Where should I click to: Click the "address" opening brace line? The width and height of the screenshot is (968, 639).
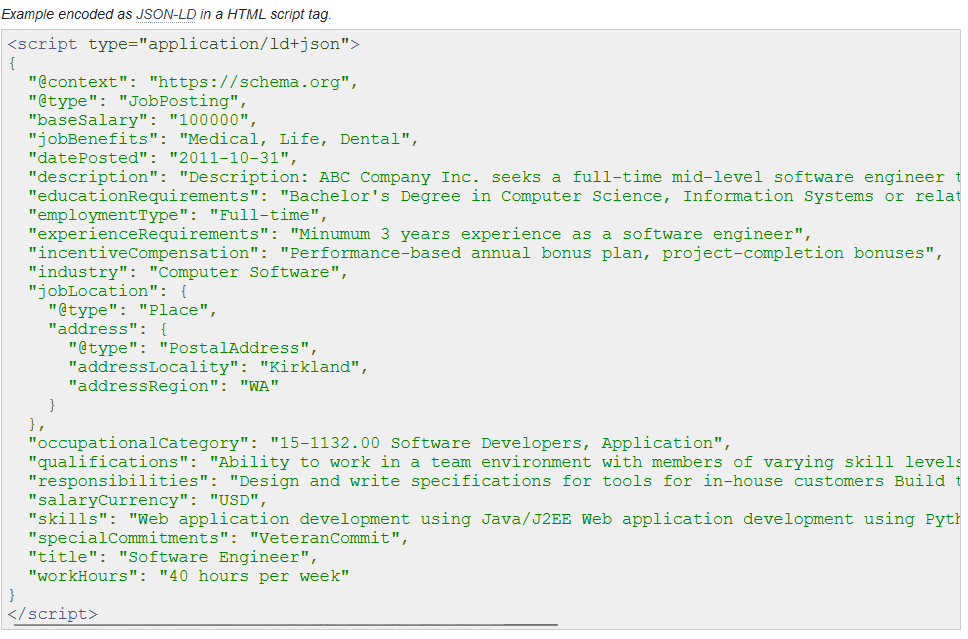point(107,330)
